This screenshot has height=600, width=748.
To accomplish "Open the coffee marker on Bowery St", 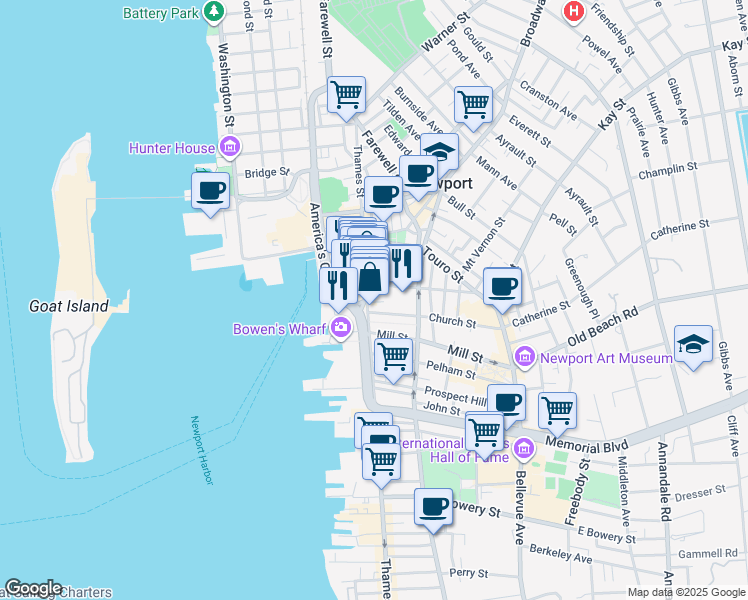I will 433,506.
